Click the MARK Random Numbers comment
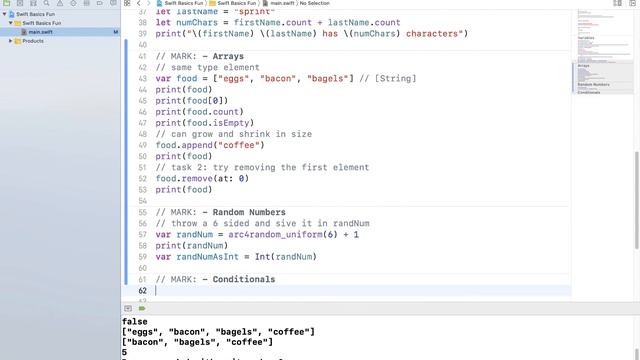The image size is (640, 360). click(x=220, y=212)
